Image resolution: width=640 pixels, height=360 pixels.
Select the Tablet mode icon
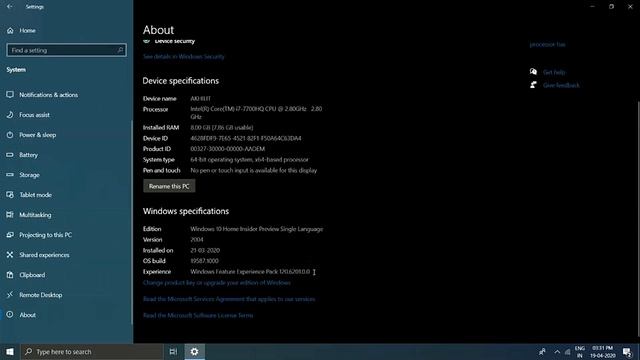pos(10,195)
